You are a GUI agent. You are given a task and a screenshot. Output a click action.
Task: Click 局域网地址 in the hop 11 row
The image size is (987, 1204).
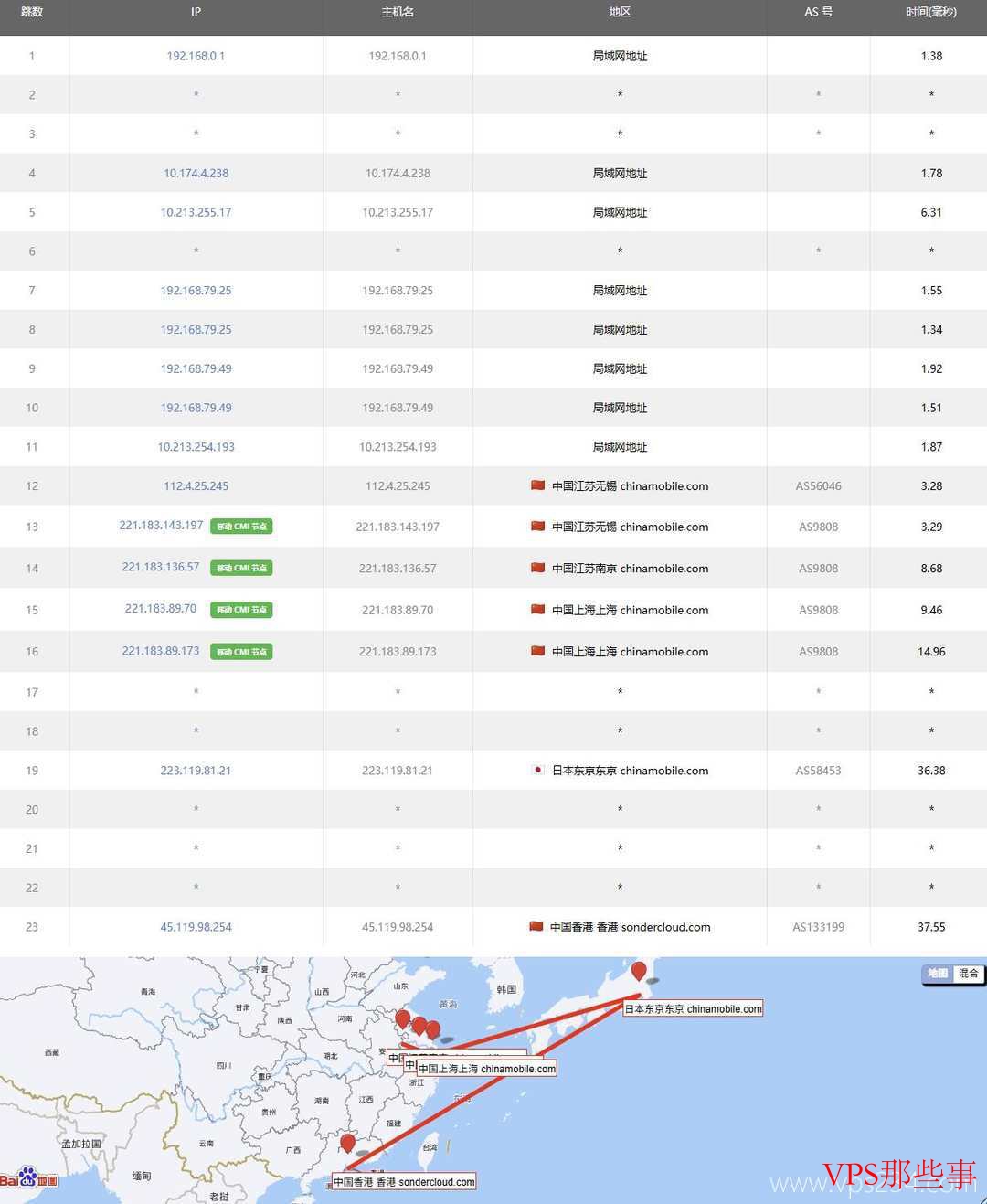[x=620, y=447]
